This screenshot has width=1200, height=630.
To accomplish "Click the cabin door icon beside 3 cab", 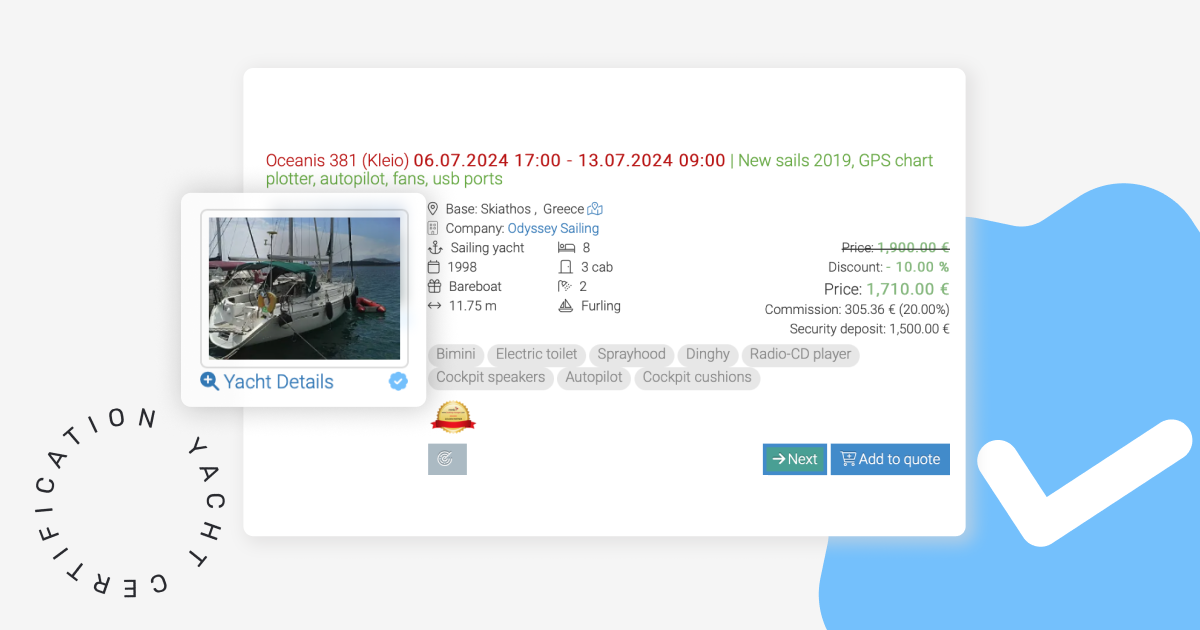I will (x=565, y=267).
